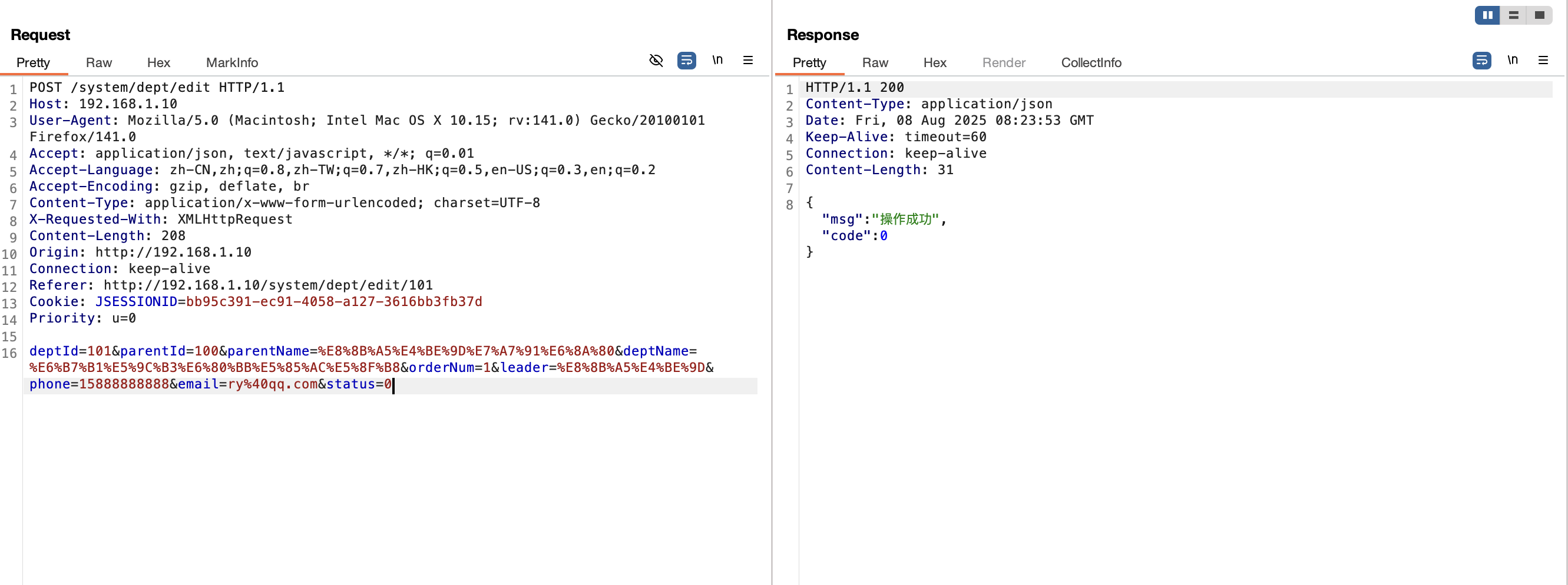1568x585 pixels.
Task: Click the response Content-Length 31 header
Action: [x=879, y=169]
